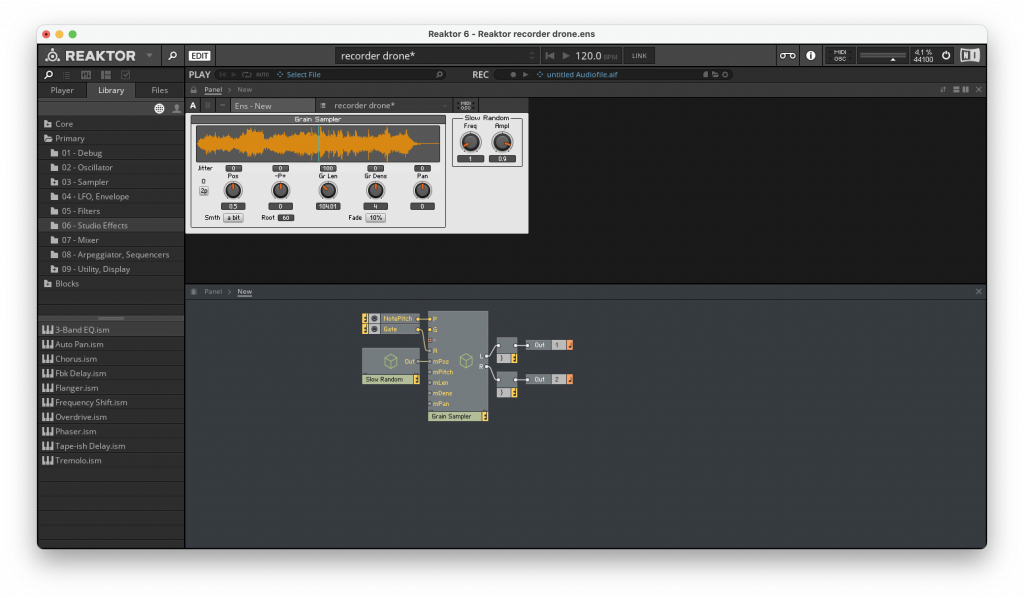This screenshot has height=598, width=1024.
Task: Select snapshot bank B button
Action: coord(208,105)
